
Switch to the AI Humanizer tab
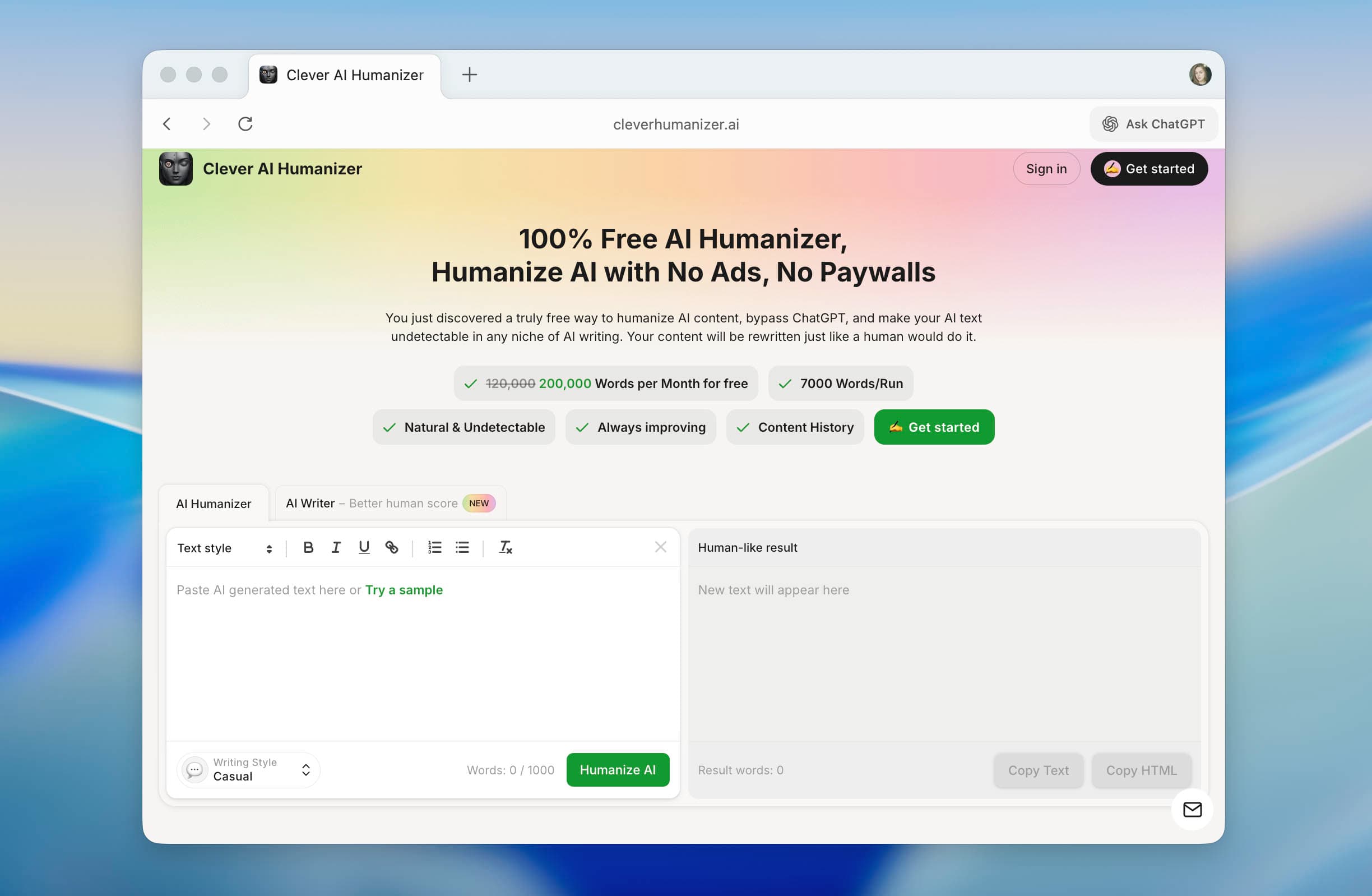214,504
